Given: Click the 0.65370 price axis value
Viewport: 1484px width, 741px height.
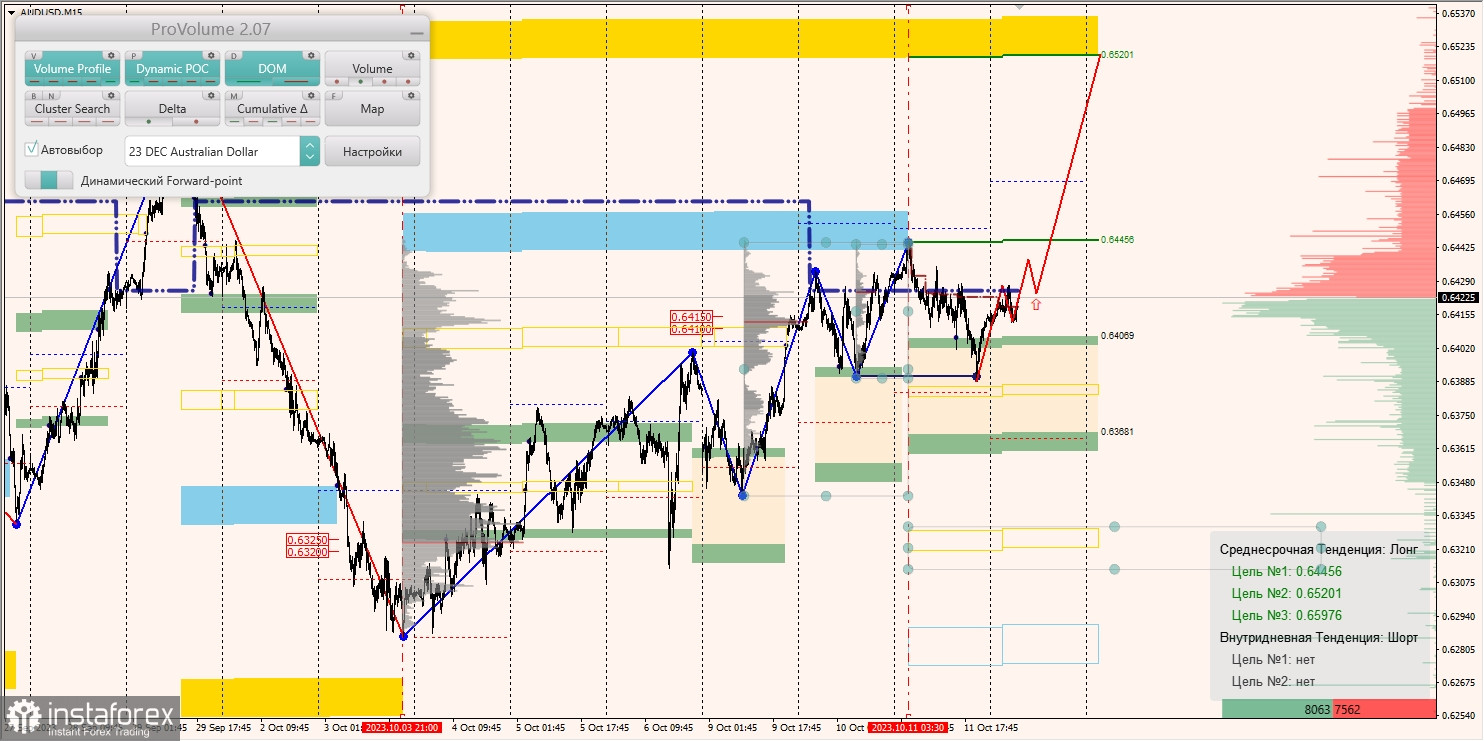Looking at the screenshot, I should pyautogui.click(x=1458, y=13).
